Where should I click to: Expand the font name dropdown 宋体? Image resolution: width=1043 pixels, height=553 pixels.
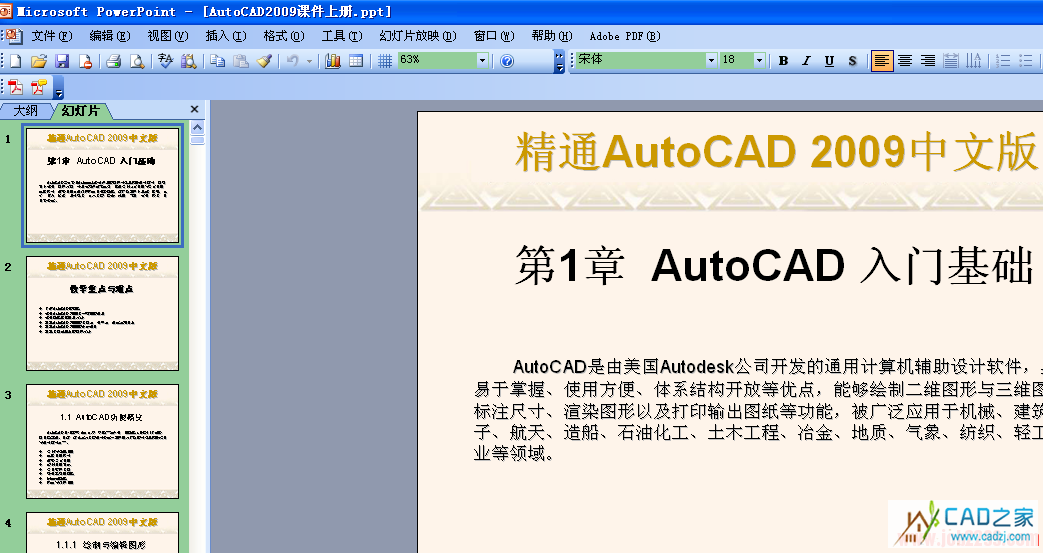point(711,61)
